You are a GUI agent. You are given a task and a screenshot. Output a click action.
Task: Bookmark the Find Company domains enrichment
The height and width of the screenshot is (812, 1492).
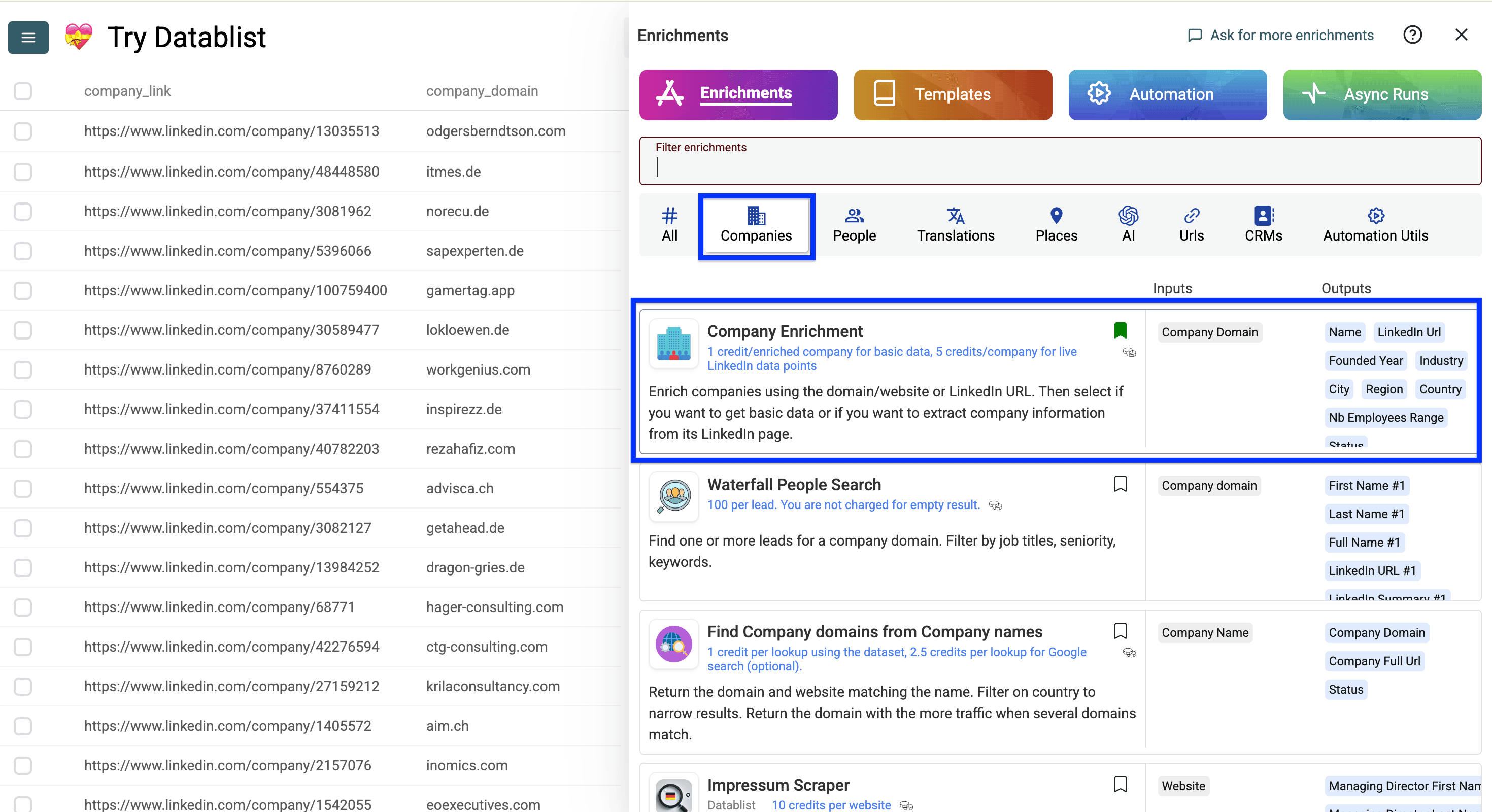1120,631
